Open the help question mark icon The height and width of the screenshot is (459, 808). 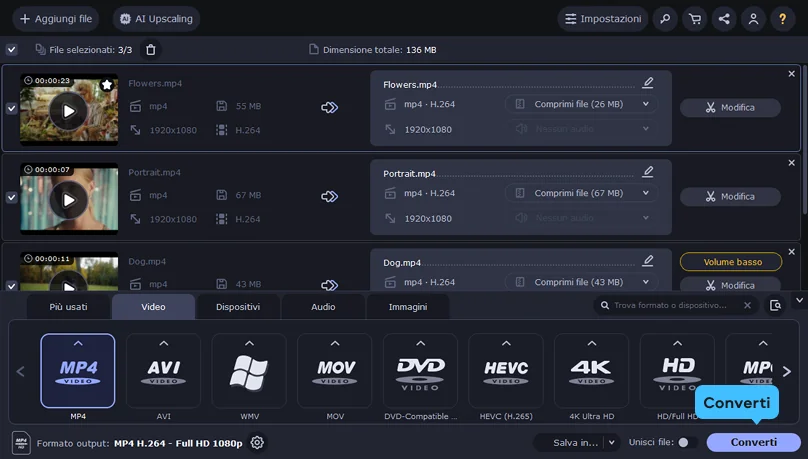click(x=783, y=19)
